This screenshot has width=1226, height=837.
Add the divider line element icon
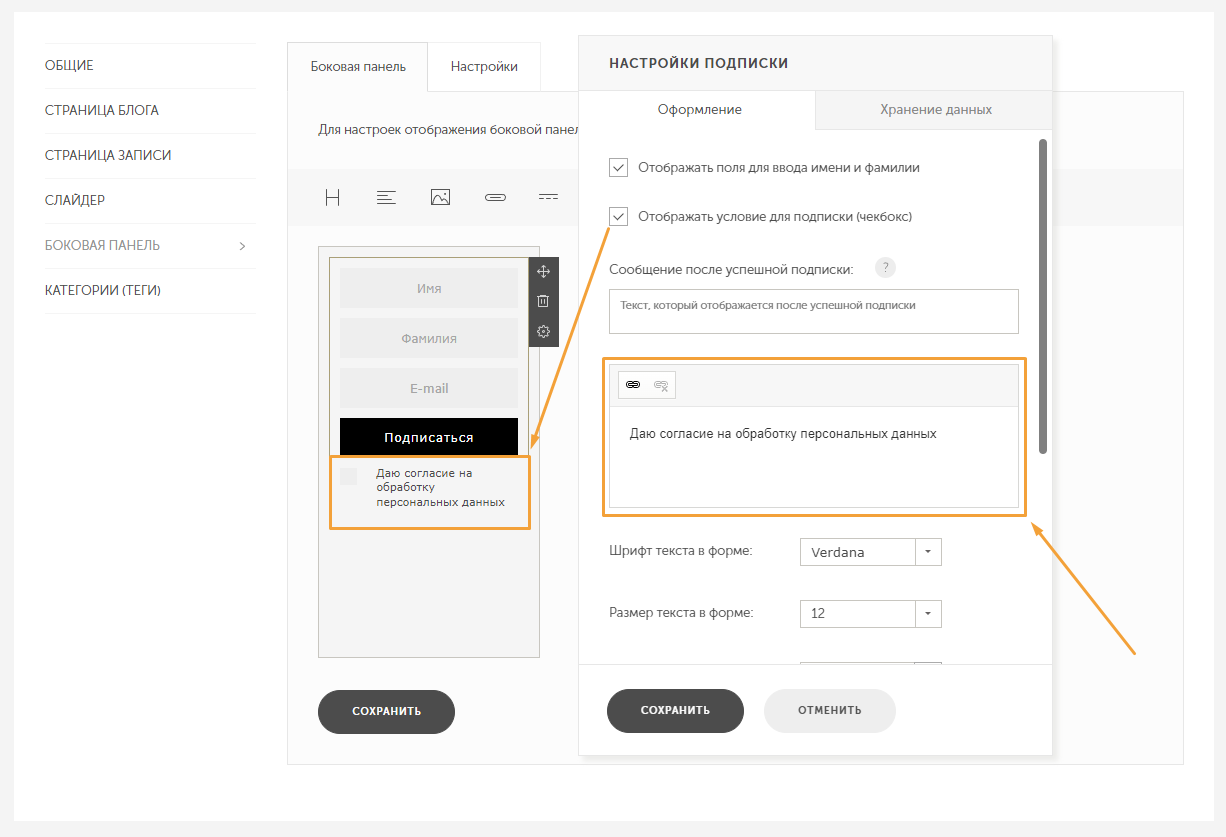click(x=548, y=197)
